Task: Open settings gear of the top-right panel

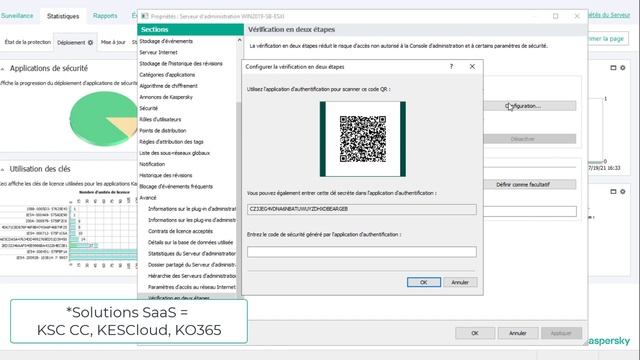Action: coord(623,68)
